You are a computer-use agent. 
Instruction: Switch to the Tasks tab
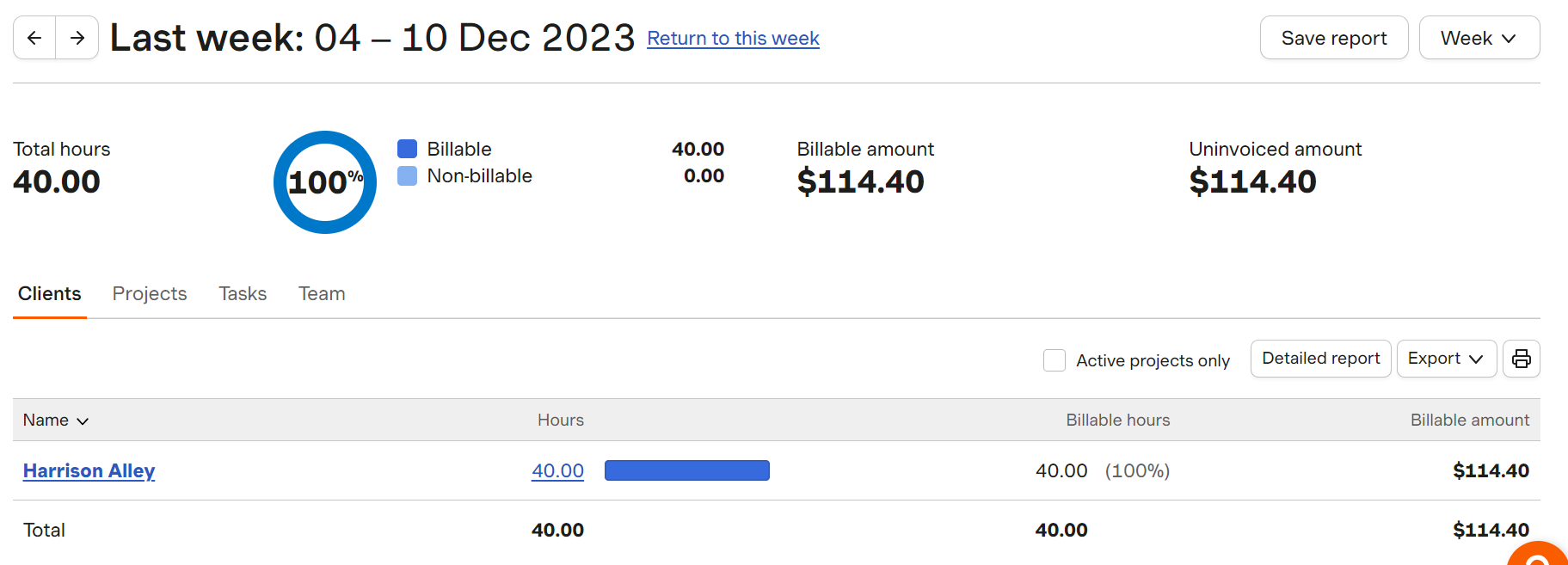(243, 294)
